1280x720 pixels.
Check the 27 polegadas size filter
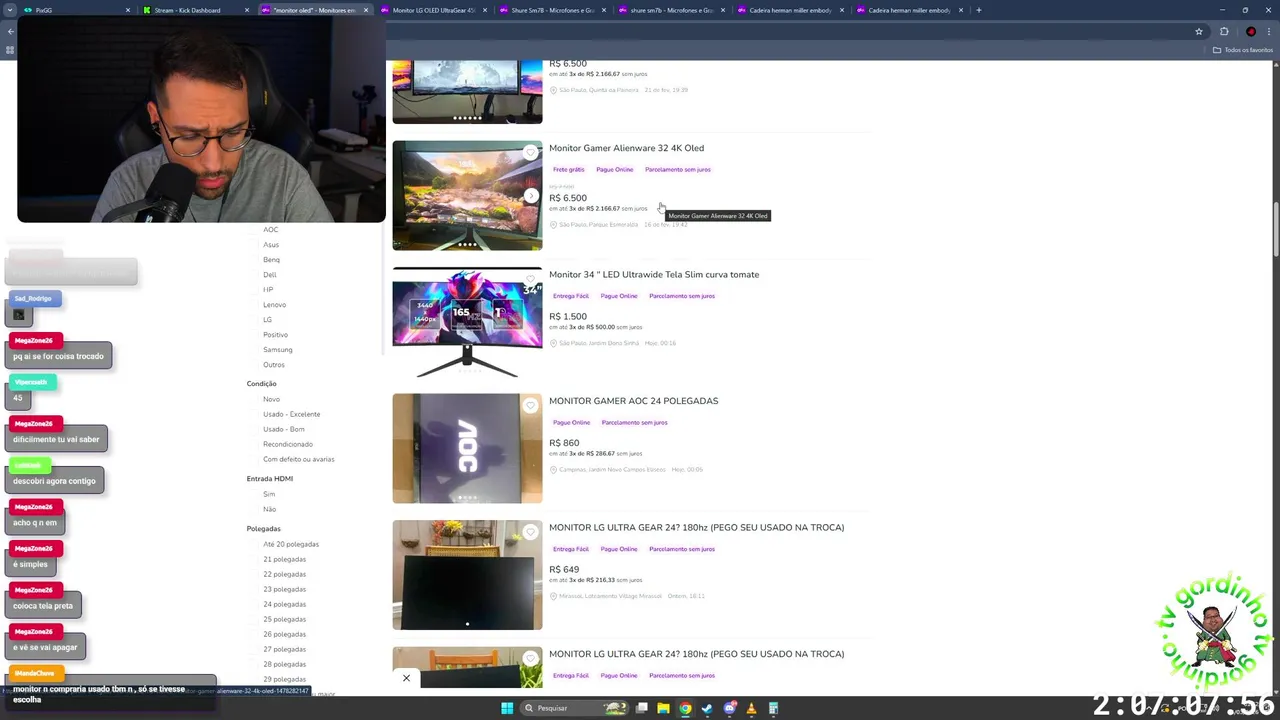pos(284,649)
